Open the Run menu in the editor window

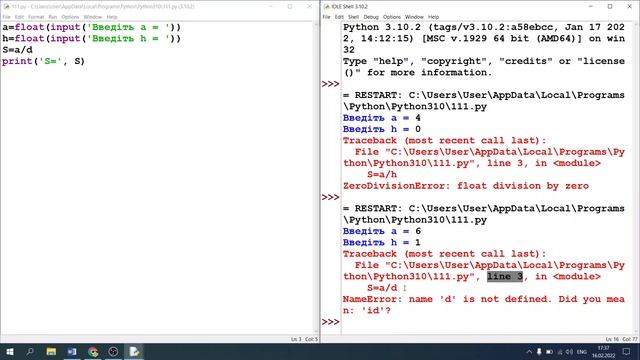53,17
